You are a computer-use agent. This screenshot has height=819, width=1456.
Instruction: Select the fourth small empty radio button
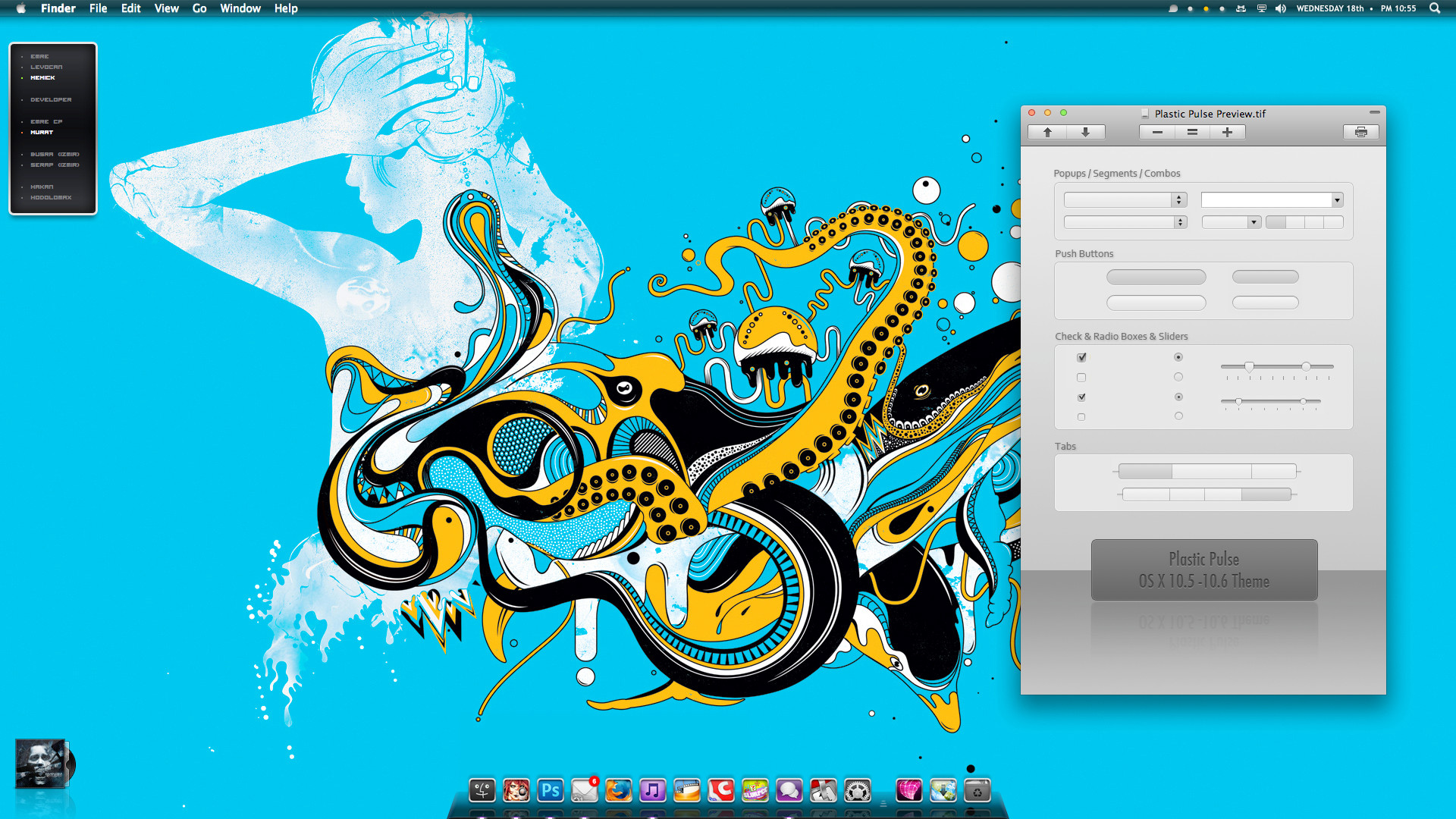tap(1178, 416)
